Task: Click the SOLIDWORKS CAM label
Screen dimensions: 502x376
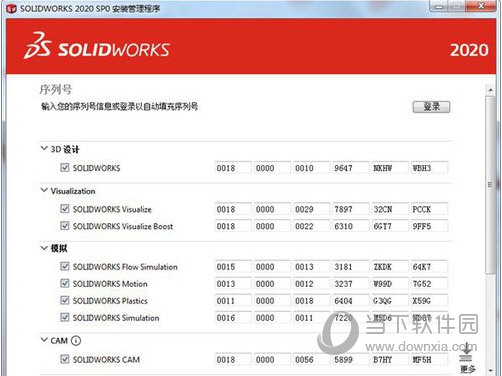Action: (x=106, y=359)
